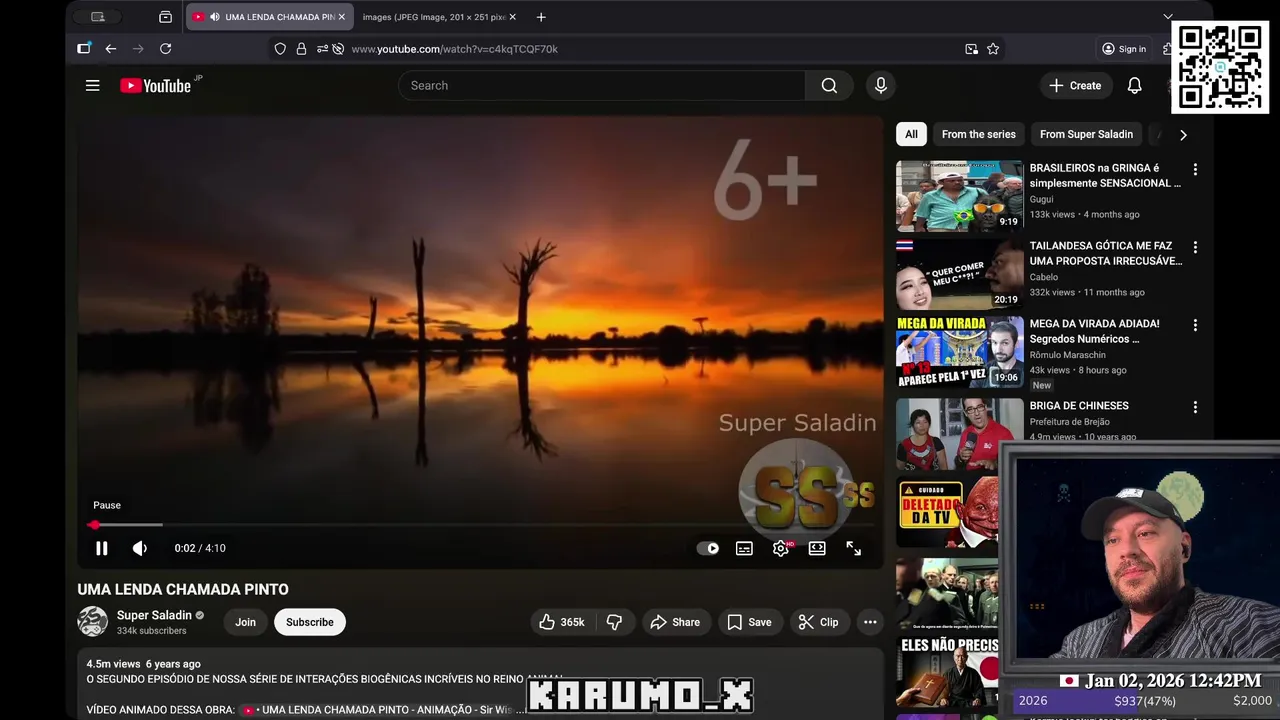The height and width of the screenshot is (720, 1280).
Task: Enter fullscreen mode
Action: (854, 548)
